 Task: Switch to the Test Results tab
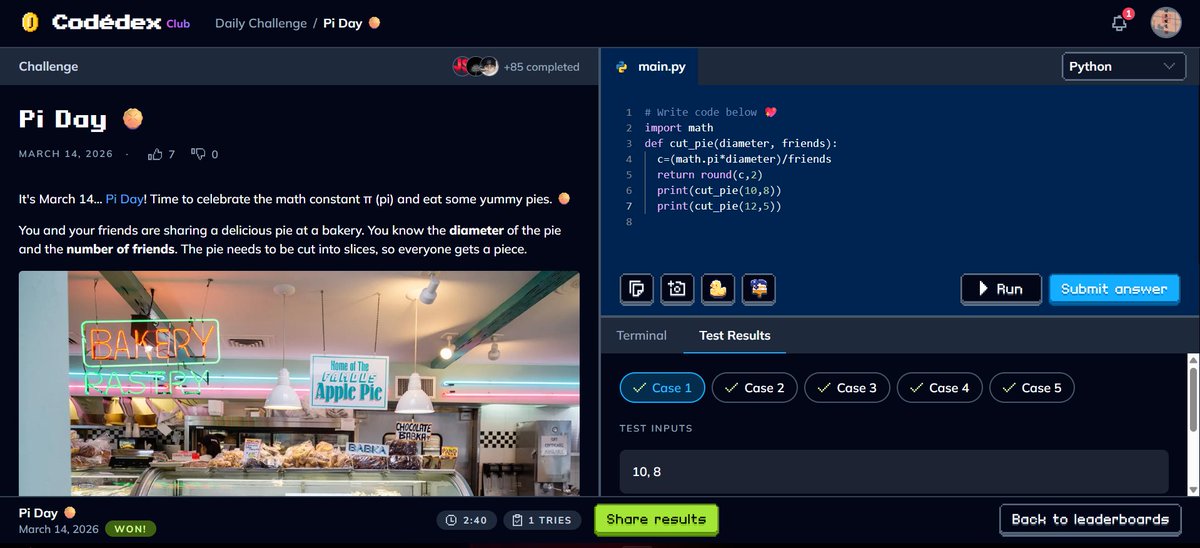coord(735,335)
